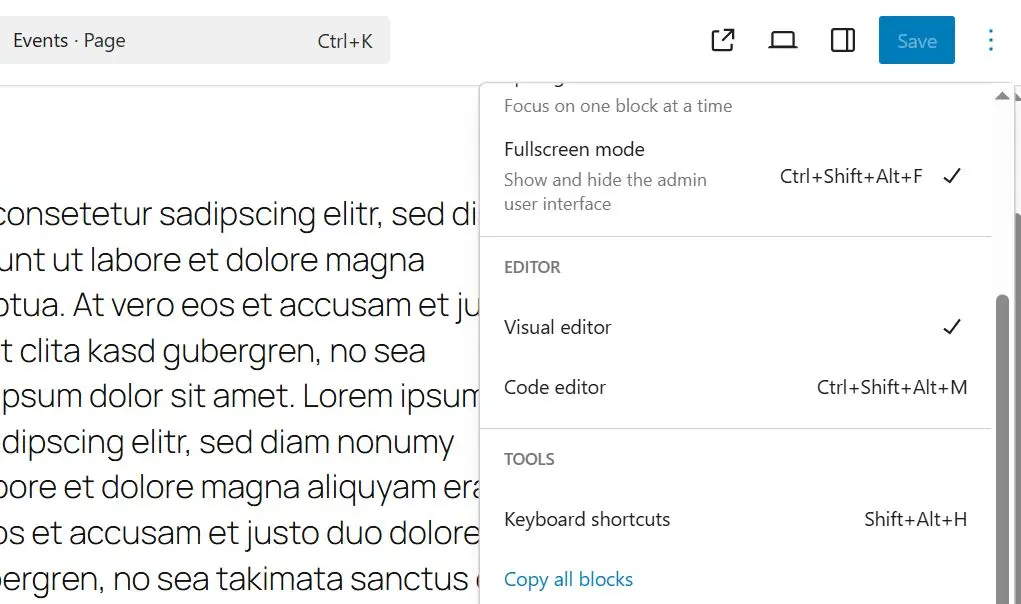The height and width of the screenshot is (604, 1021).
Task: Keep Visual editor selected
Action: pos(557,327)
